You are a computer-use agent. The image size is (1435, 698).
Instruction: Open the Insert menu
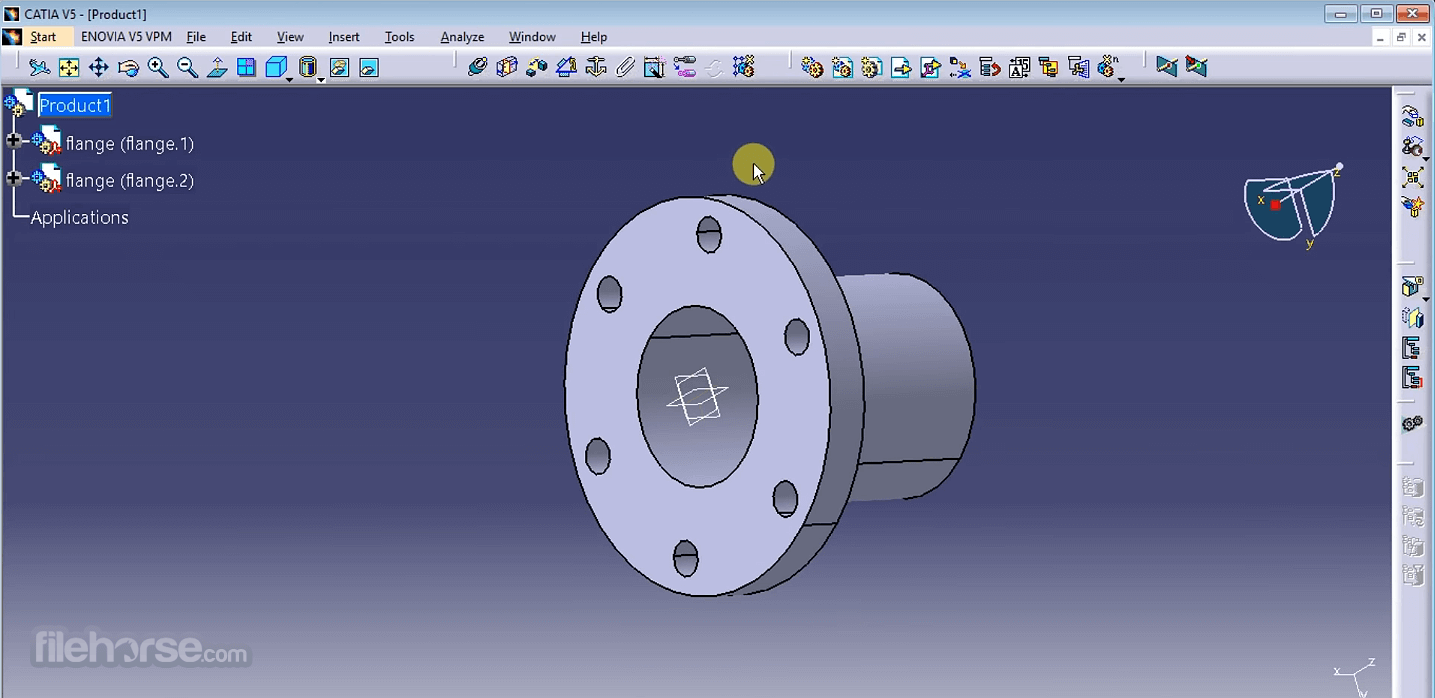pyautogui.click(x=344, y=37)
